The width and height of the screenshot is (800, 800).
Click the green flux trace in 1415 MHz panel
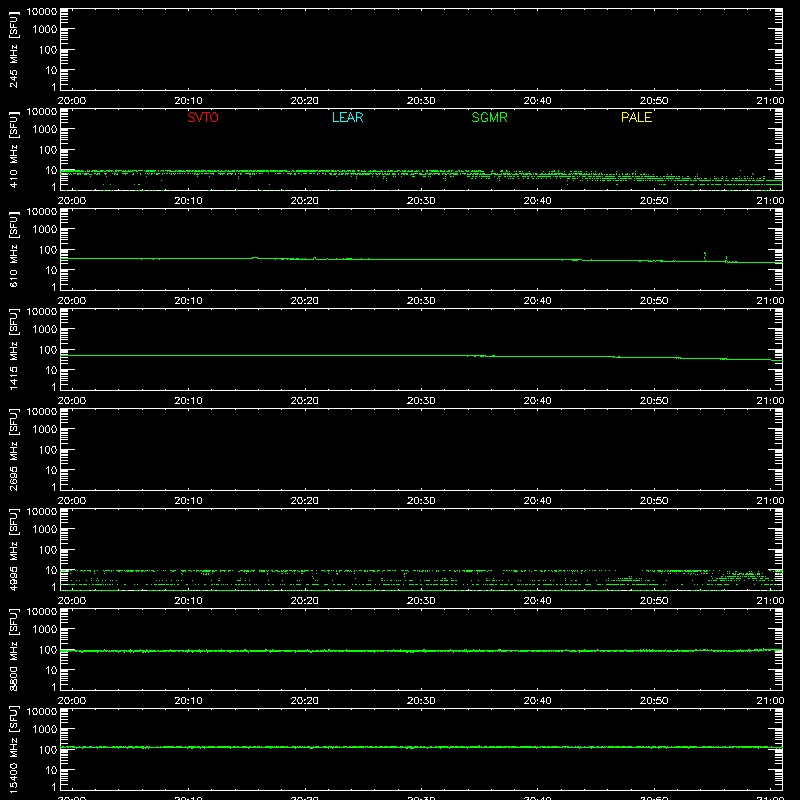[421, 356]
